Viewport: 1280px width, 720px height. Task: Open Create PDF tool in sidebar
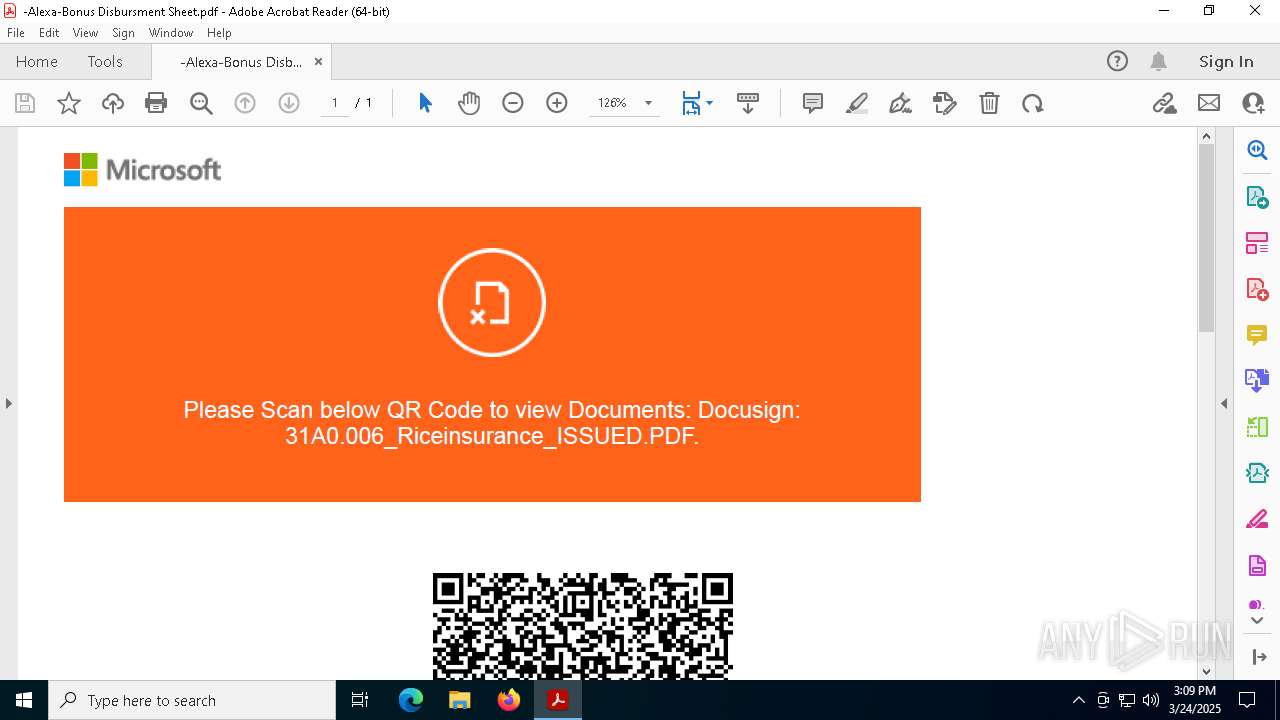tap(1257, 288)
